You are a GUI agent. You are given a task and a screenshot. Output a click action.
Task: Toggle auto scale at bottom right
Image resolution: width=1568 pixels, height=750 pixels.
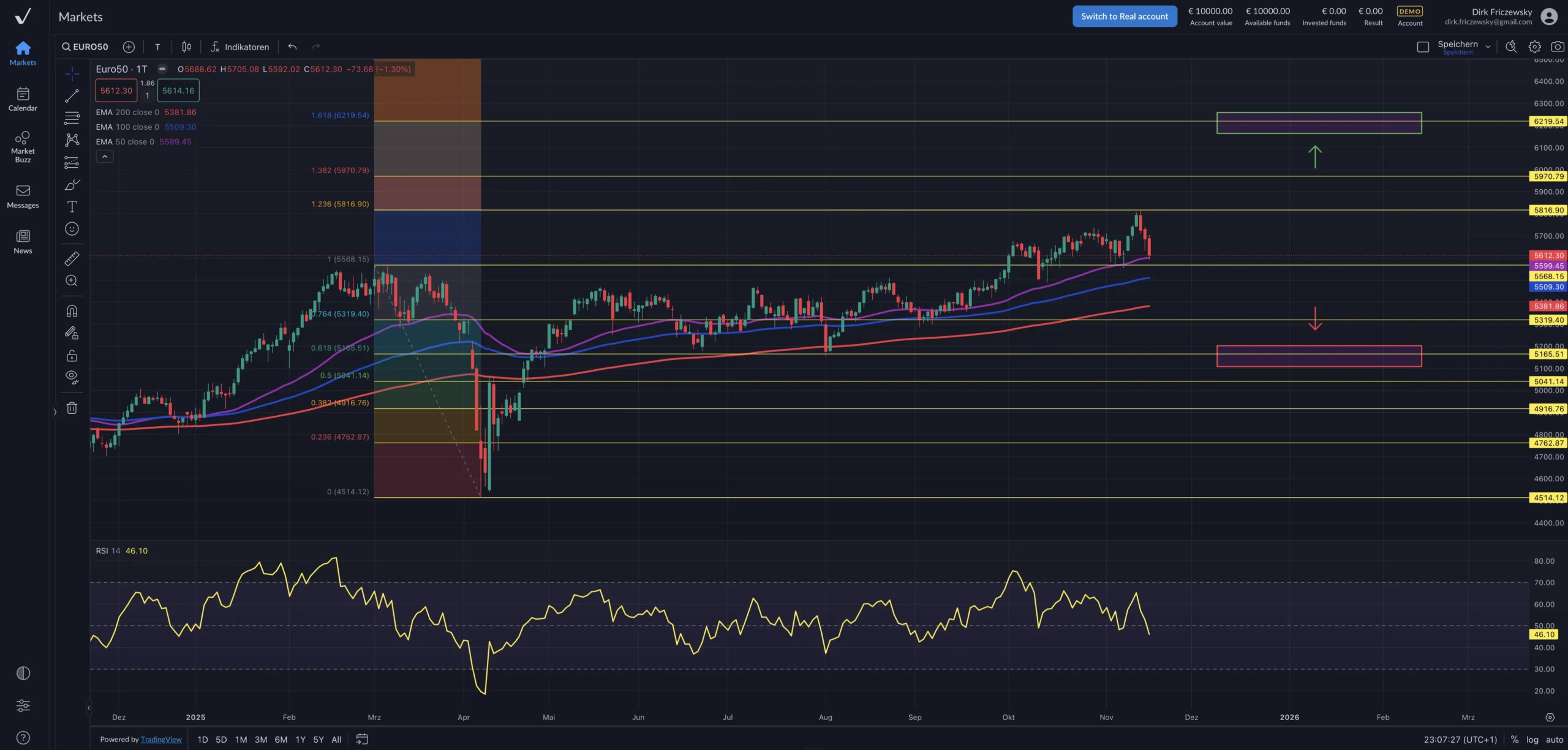pyautogui.click(x=1555, y=740)
